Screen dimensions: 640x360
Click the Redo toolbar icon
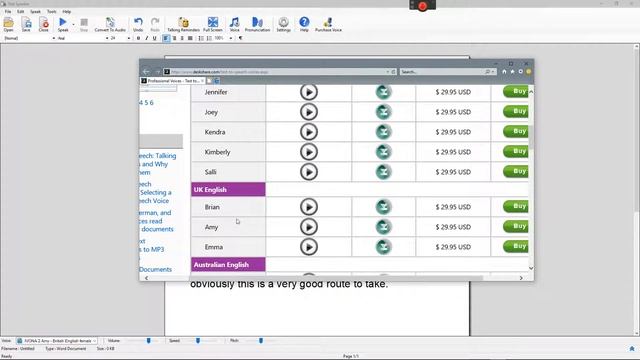(x=155, y=24)
